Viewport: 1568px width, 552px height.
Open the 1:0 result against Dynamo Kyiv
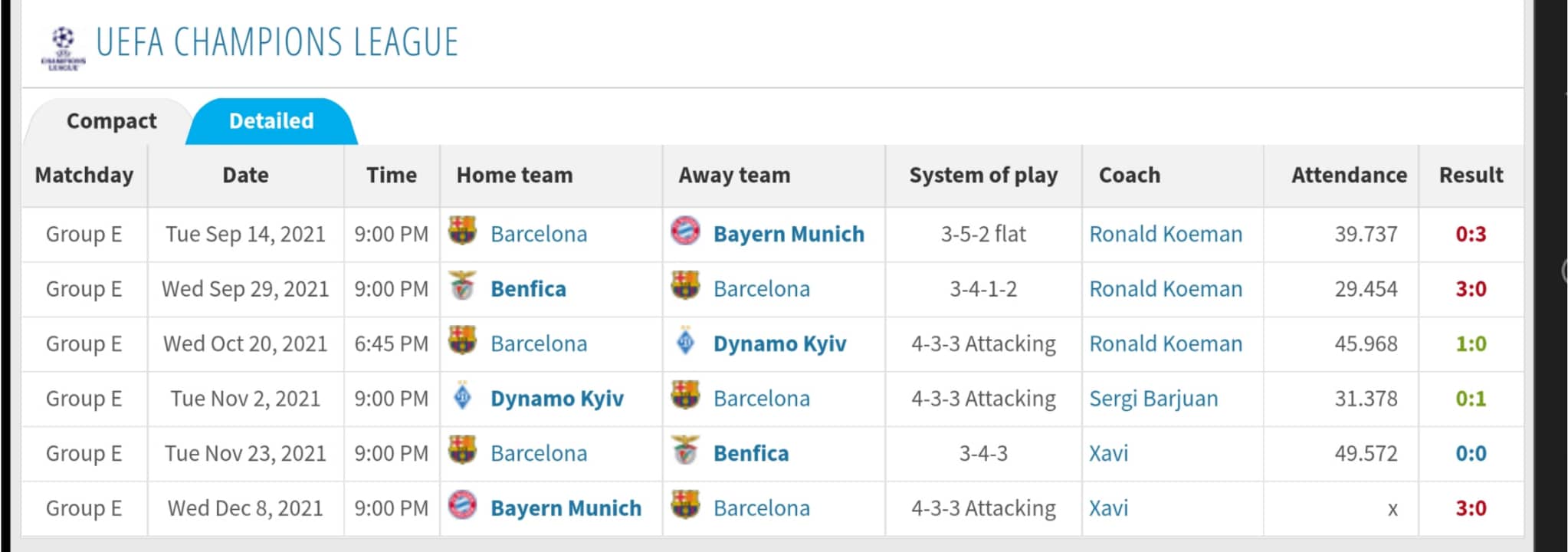(x=1471, y=343)
